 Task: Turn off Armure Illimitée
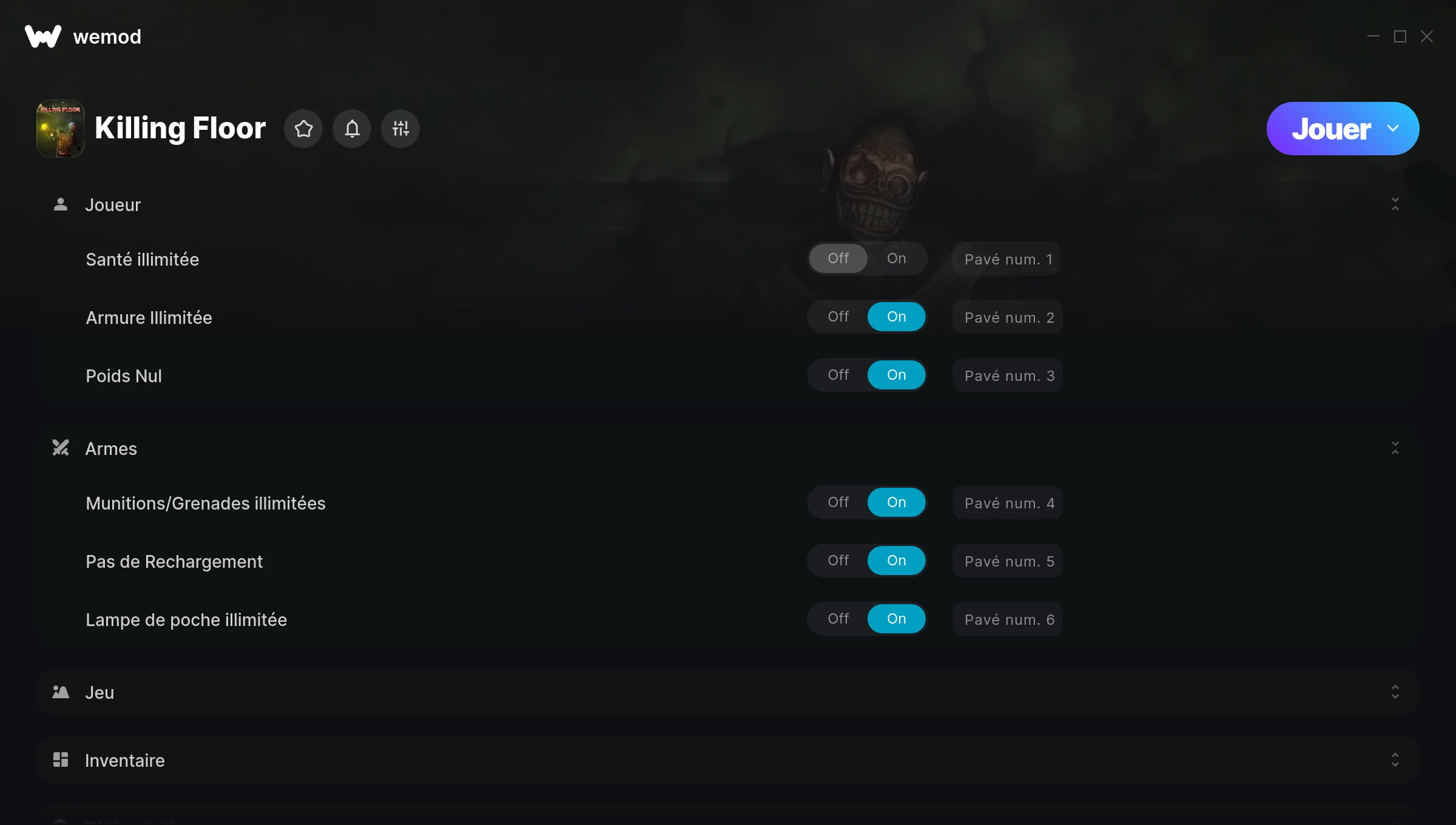pos(838,317)
